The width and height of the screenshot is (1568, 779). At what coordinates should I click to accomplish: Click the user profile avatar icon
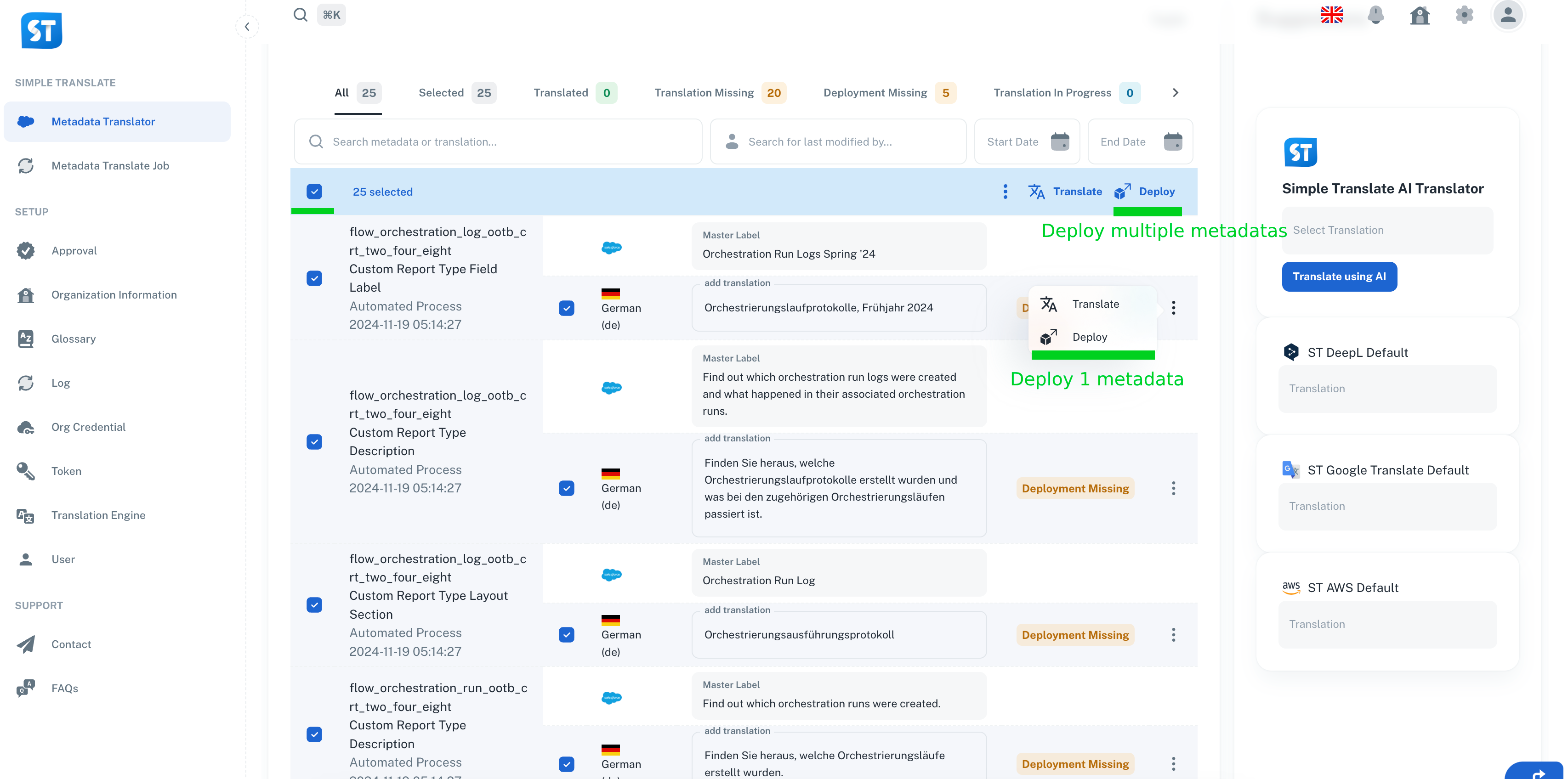point(1507,15)
